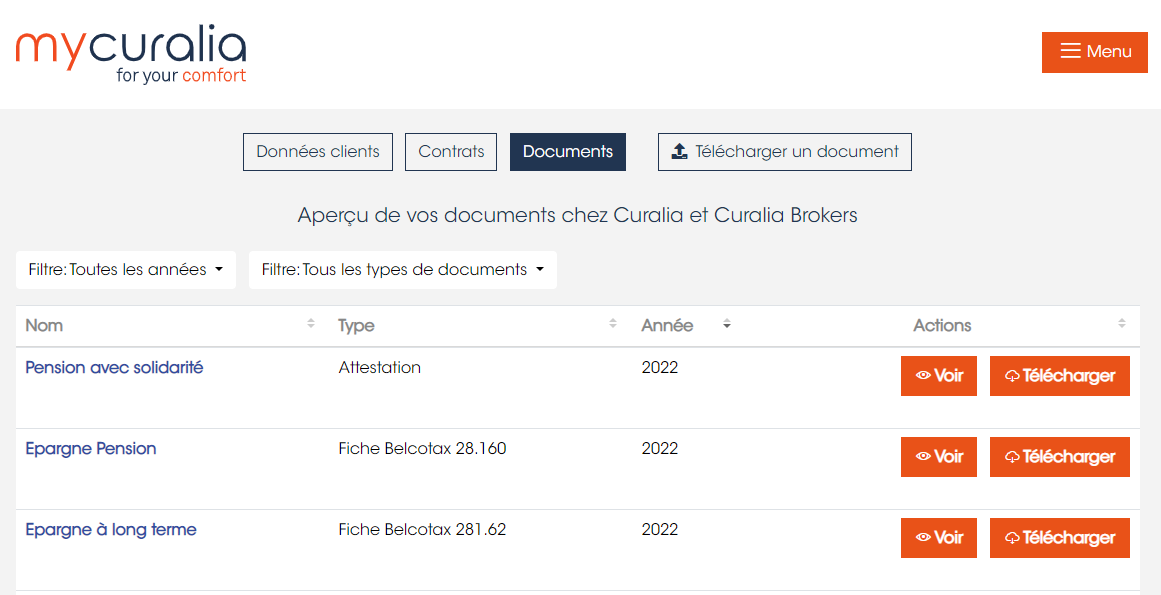This screenshot has width=1161, height=595.
Task: Open the mycuralia logo home link
Action: pos(131,55)
